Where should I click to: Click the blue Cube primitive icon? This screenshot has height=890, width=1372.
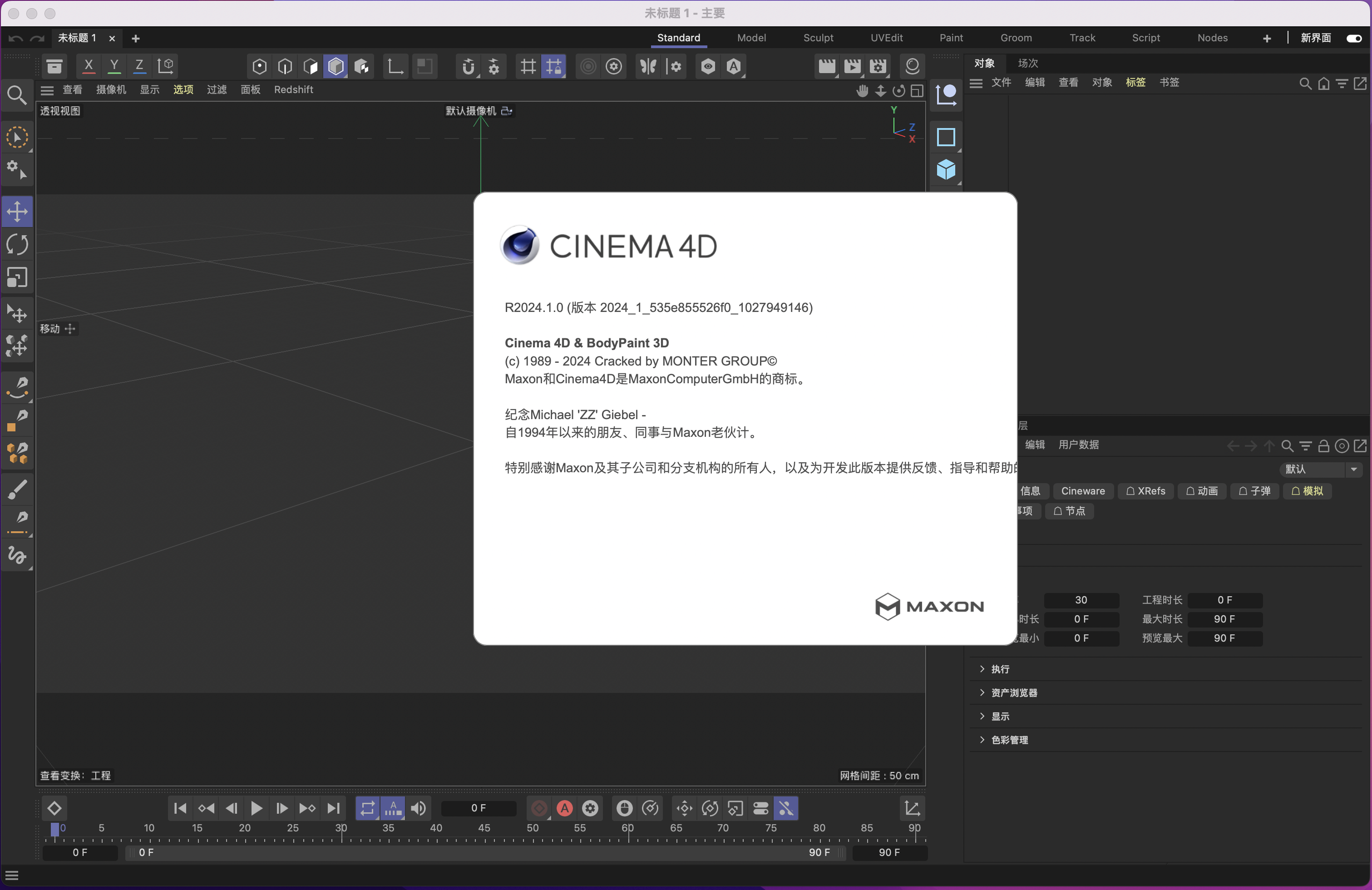[945, 169]
